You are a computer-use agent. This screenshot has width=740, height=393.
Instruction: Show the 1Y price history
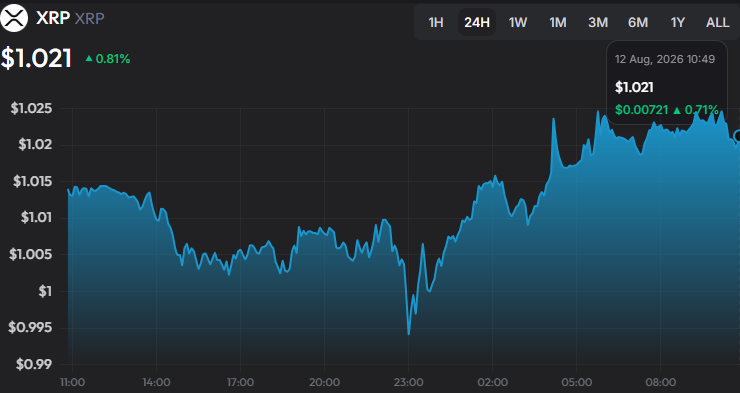[678, 22]
